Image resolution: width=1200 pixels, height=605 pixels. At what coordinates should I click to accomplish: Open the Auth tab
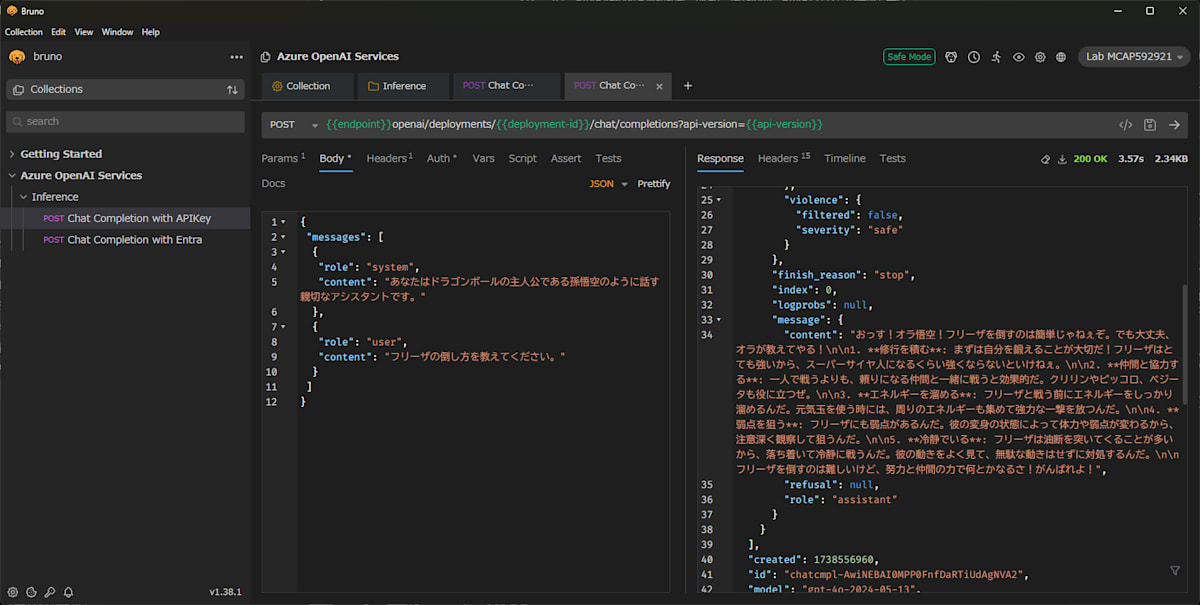441,158
